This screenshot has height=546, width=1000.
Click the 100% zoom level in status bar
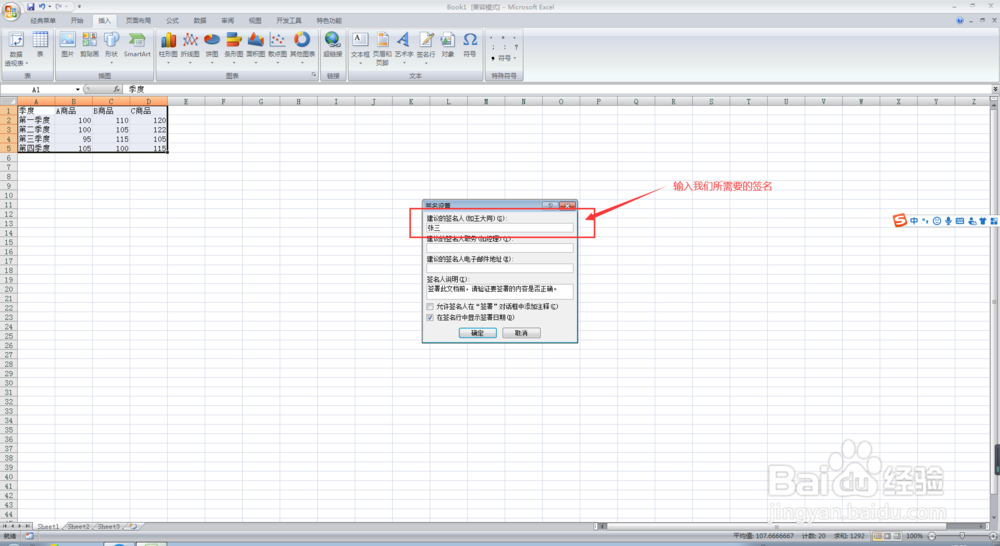[915, 536]
